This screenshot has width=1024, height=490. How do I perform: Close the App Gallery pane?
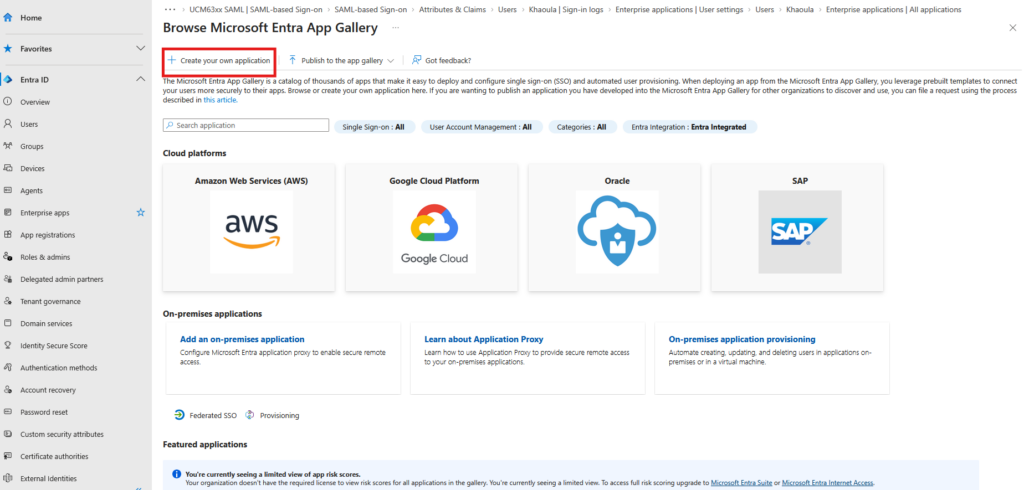click(x=1012, y=27)
